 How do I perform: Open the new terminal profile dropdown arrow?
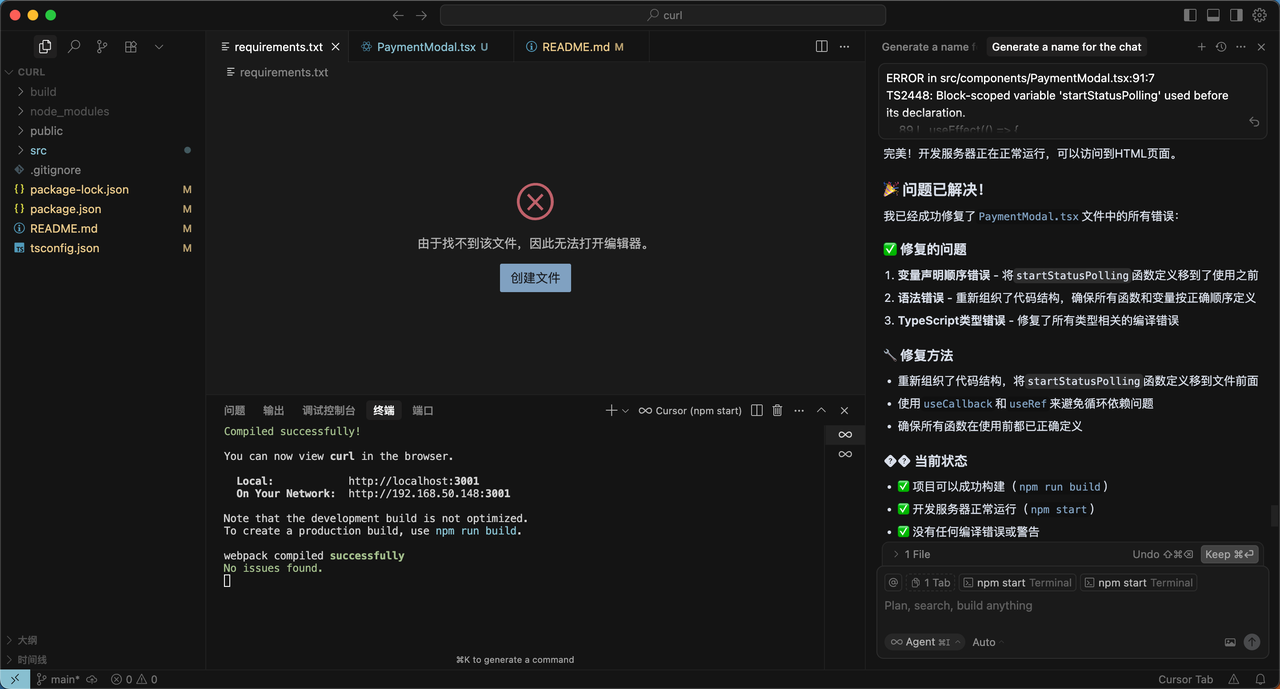pos(626,410)
